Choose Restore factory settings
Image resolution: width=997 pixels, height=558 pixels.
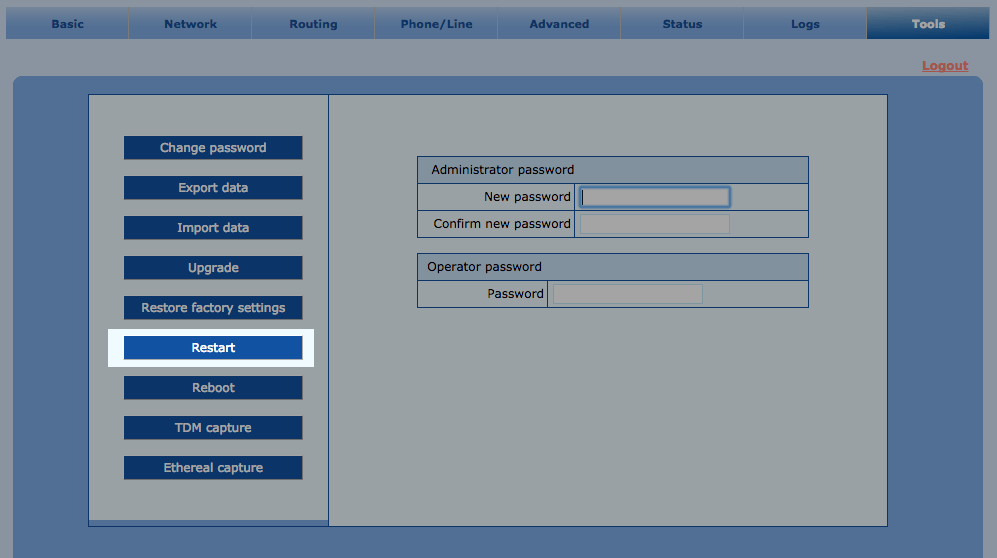click(213, 308)
